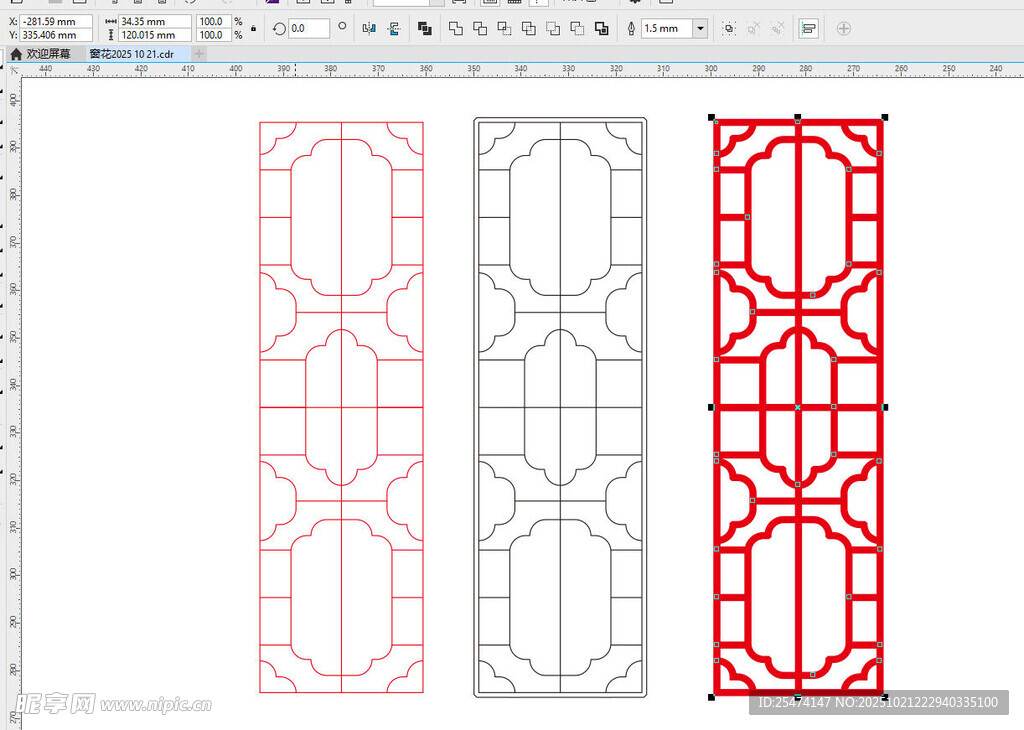Toggle the lock ratio padlock
The image size is (1024, 730).
pyautogui.click(x=253, y=29)
